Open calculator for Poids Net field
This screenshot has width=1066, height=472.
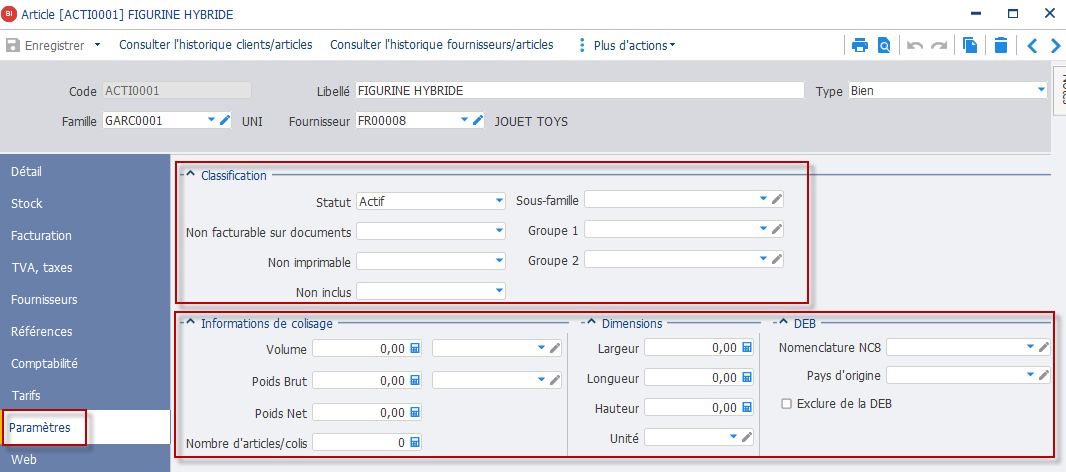pyautogui.click(x=415, y=411)
